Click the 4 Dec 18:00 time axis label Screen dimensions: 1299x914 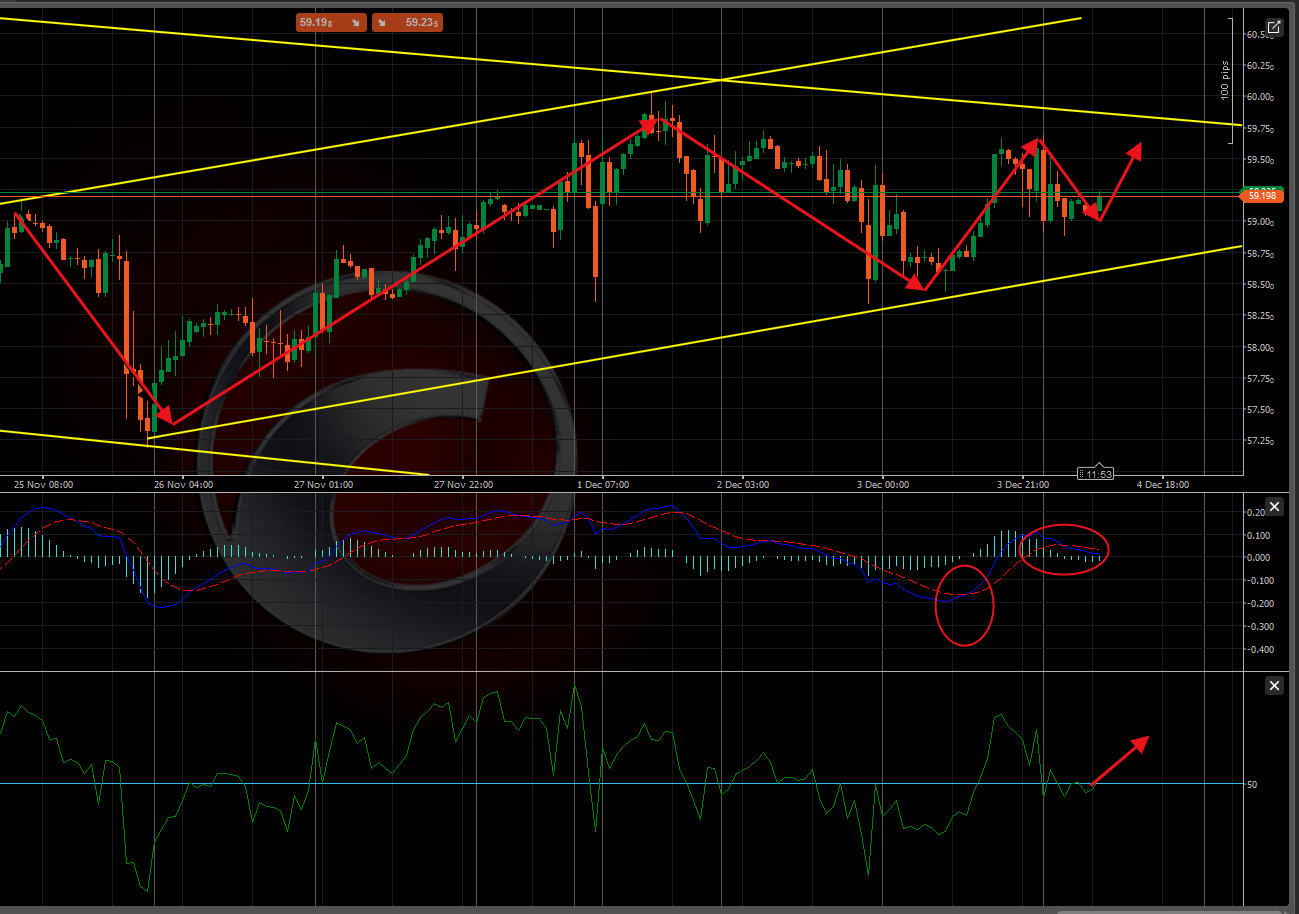click(x=1163, y=485)
